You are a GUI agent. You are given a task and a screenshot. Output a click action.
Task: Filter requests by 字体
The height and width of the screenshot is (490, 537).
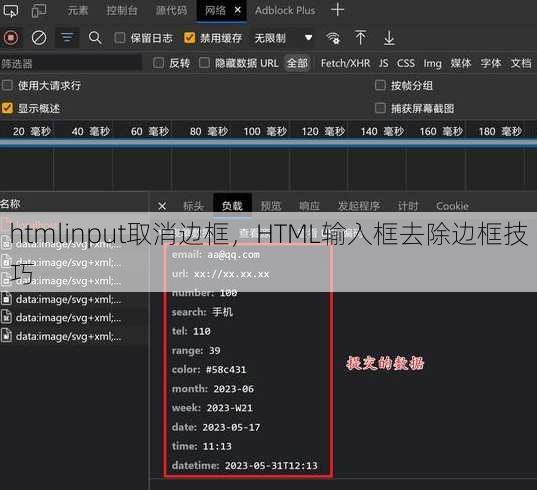490,63
